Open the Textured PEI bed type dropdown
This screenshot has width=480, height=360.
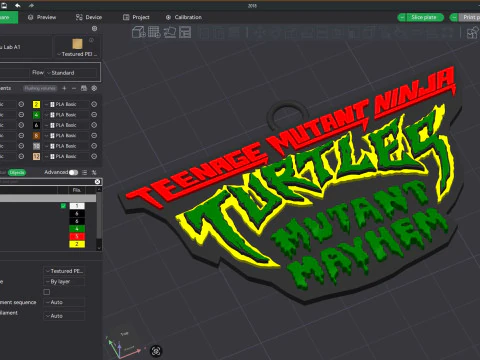pyautogui.click(x=77, y=54)
